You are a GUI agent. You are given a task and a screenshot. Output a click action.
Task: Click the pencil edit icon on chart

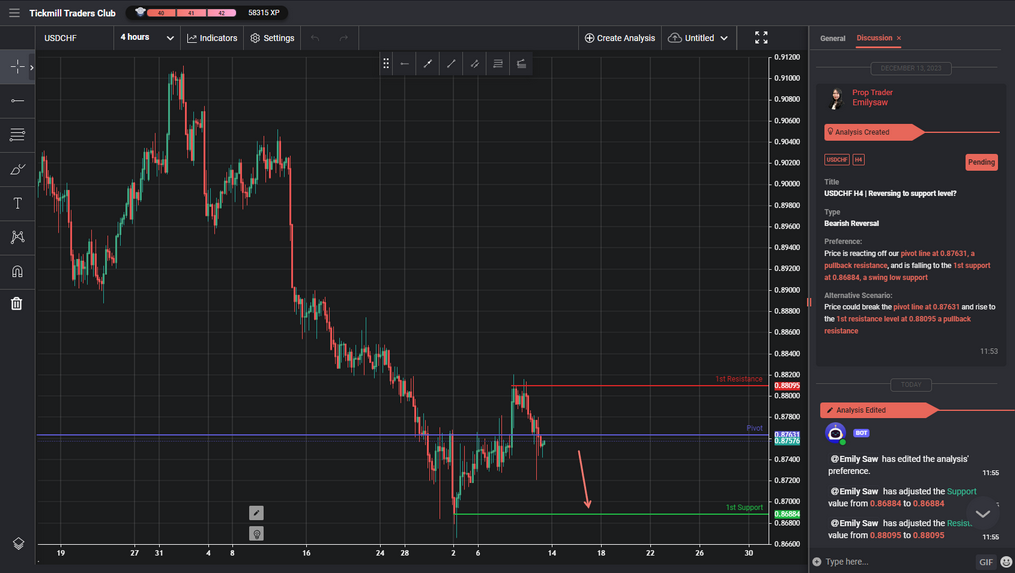pyautogui.click(x=256, y=513)
